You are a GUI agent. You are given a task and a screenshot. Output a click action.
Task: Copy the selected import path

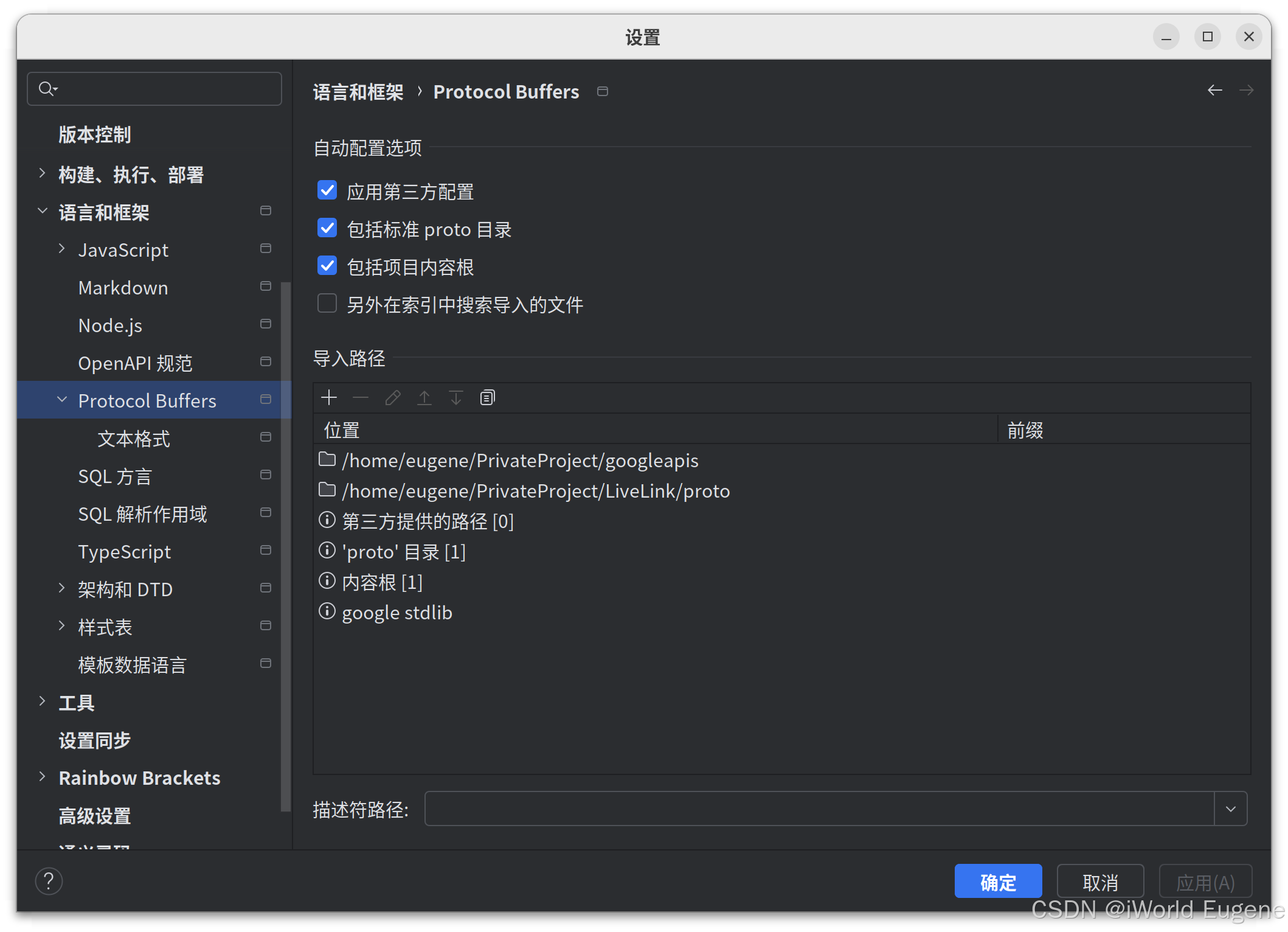(x=487, y=397)
